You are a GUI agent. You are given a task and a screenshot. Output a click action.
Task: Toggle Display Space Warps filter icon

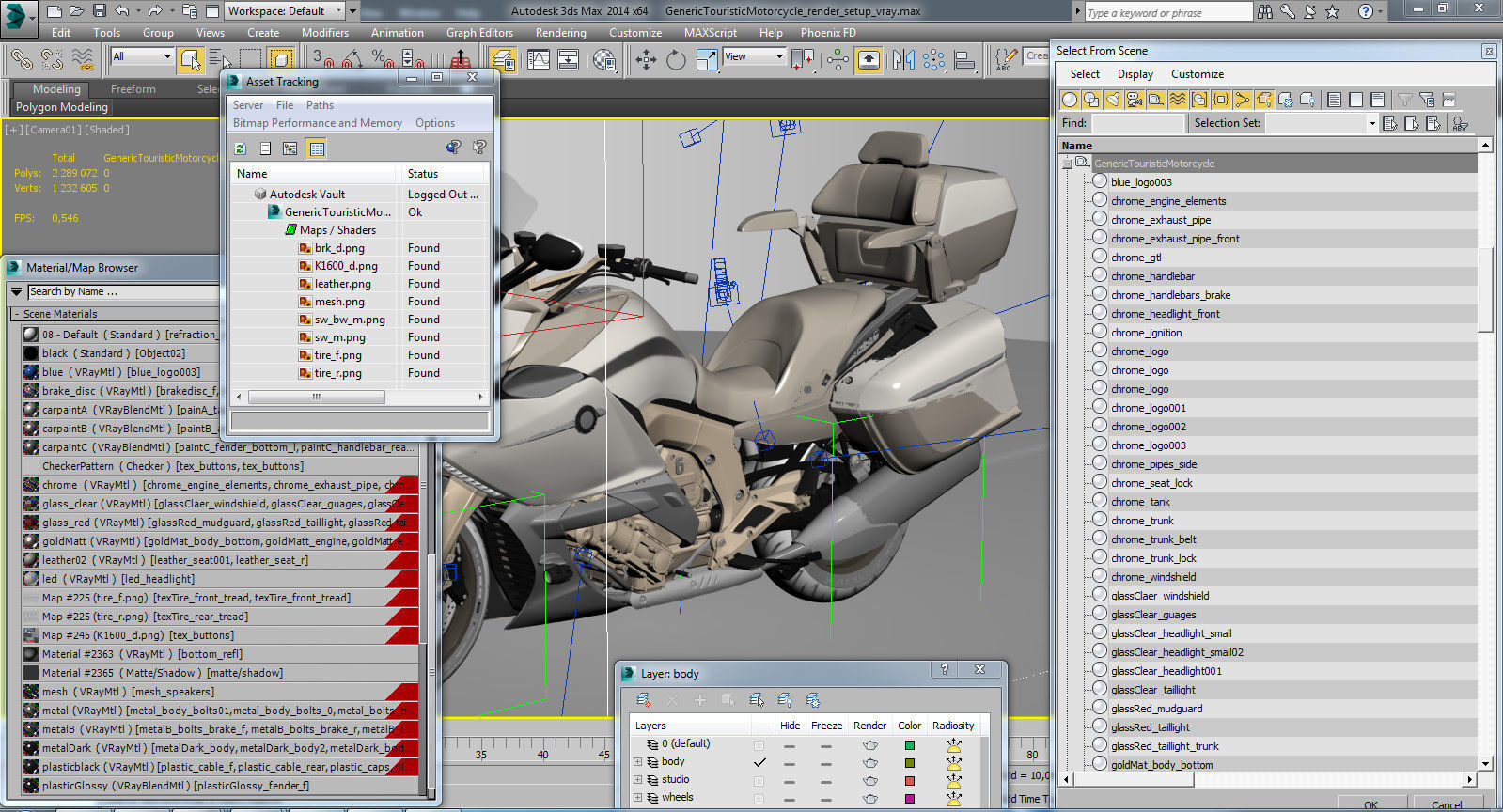tap(1178, 100)
